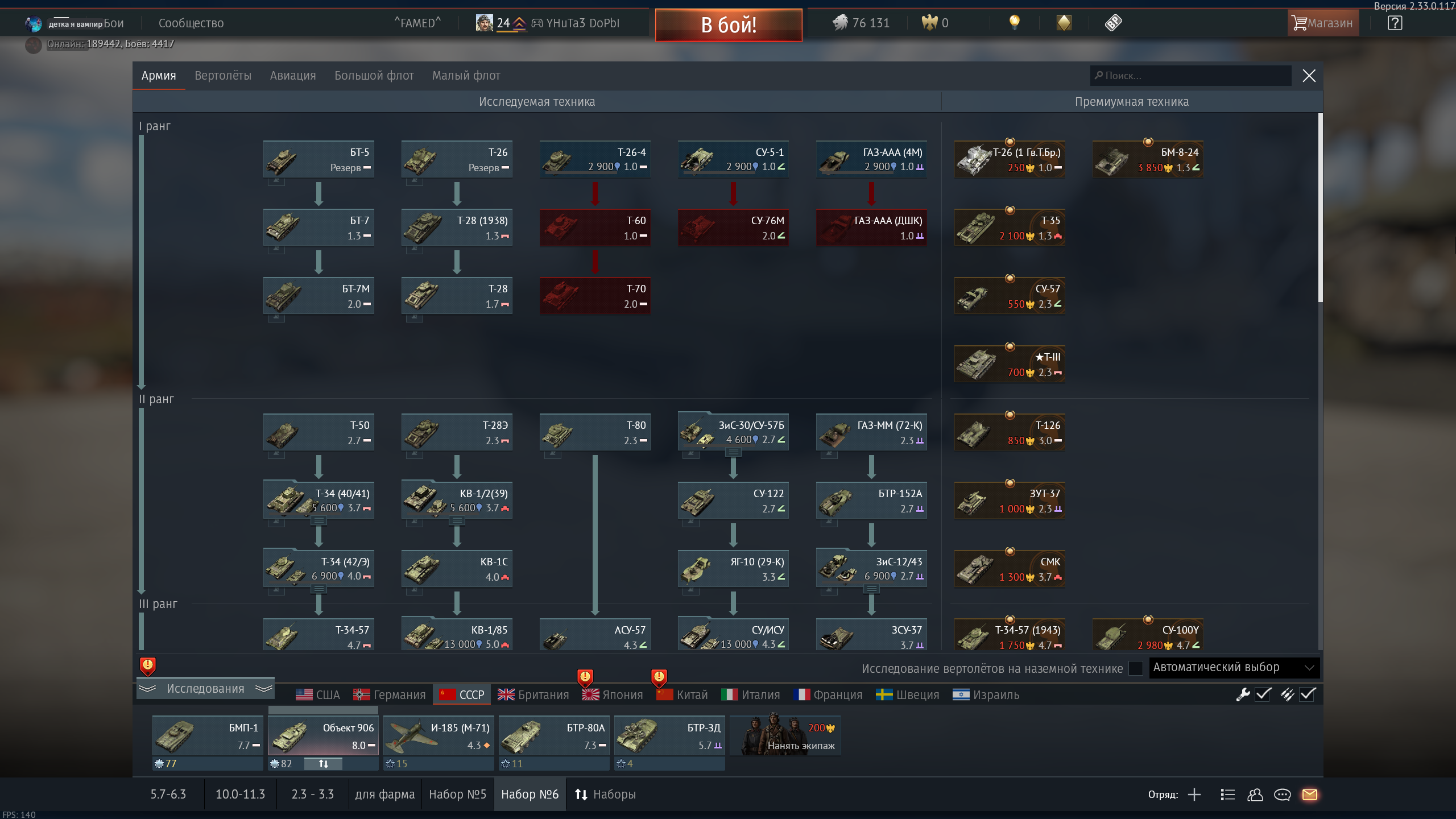
Task: Open the squad list icon
Action: 1227,795
